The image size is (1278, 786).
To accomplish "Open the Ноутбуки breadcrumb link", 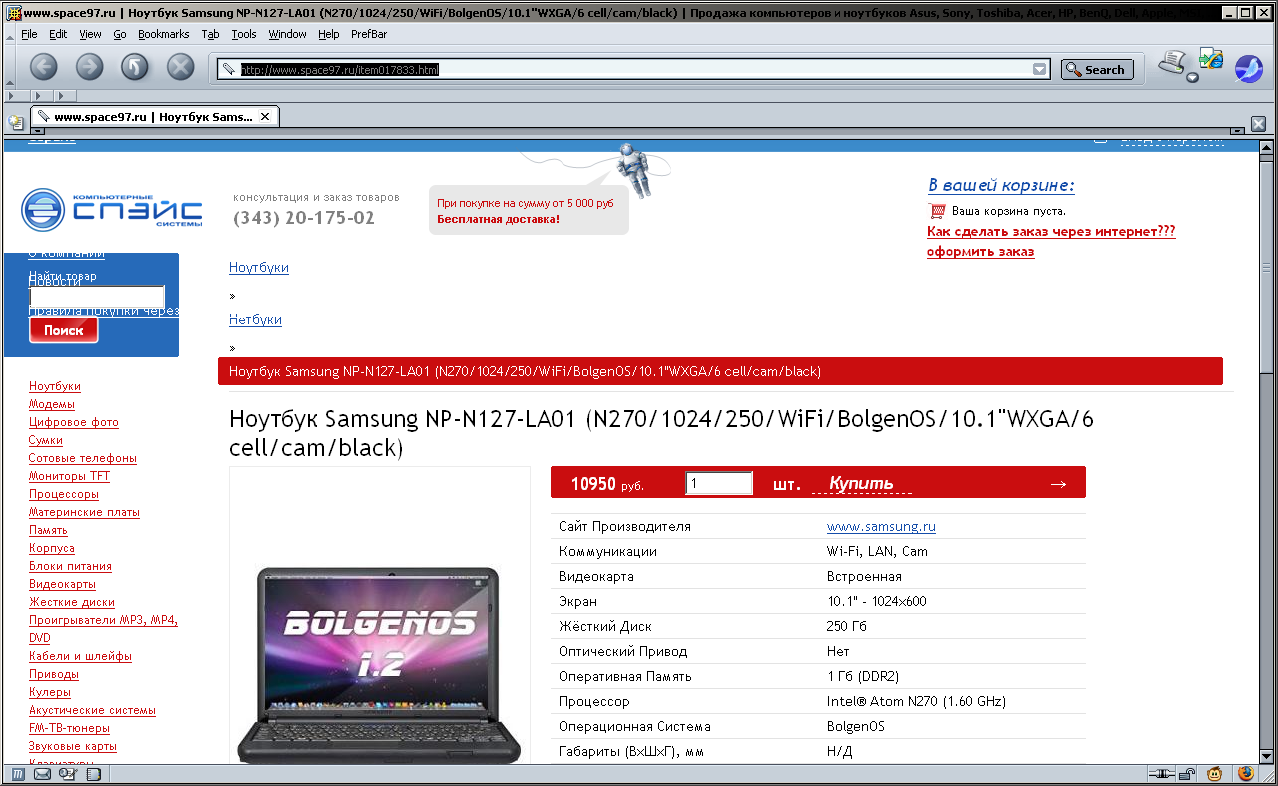I will pyautogui.click(x=259, y=267).
